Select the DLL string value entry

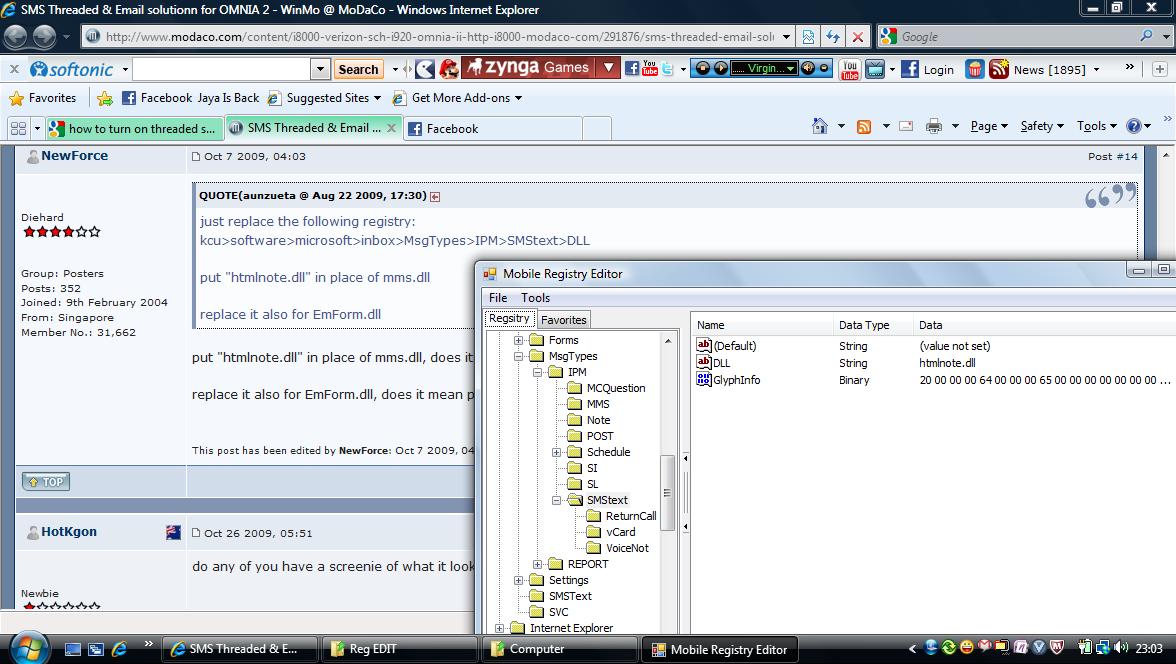tap(721, 363)
